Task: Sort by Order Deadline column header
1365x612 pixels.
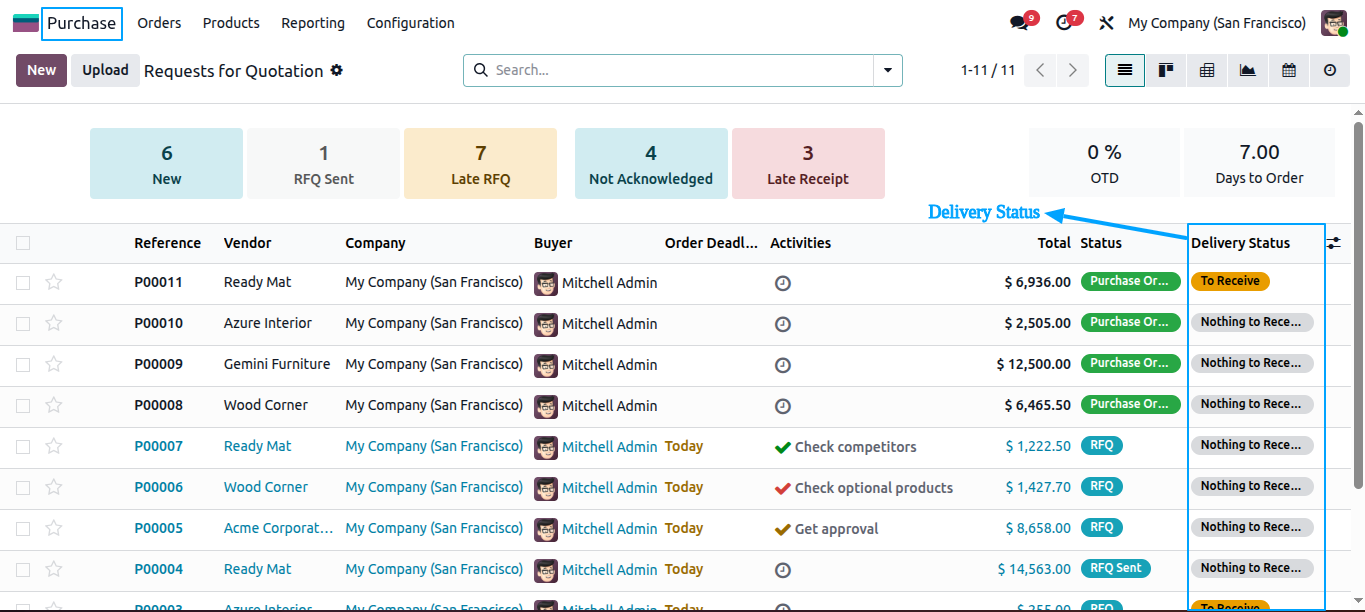Action: [711, 243]
